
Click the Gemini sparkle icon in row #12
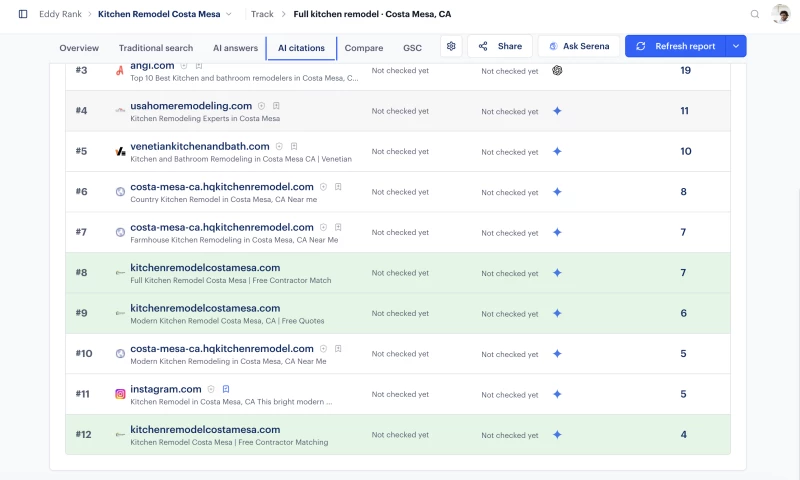click(x=557, y=435)
